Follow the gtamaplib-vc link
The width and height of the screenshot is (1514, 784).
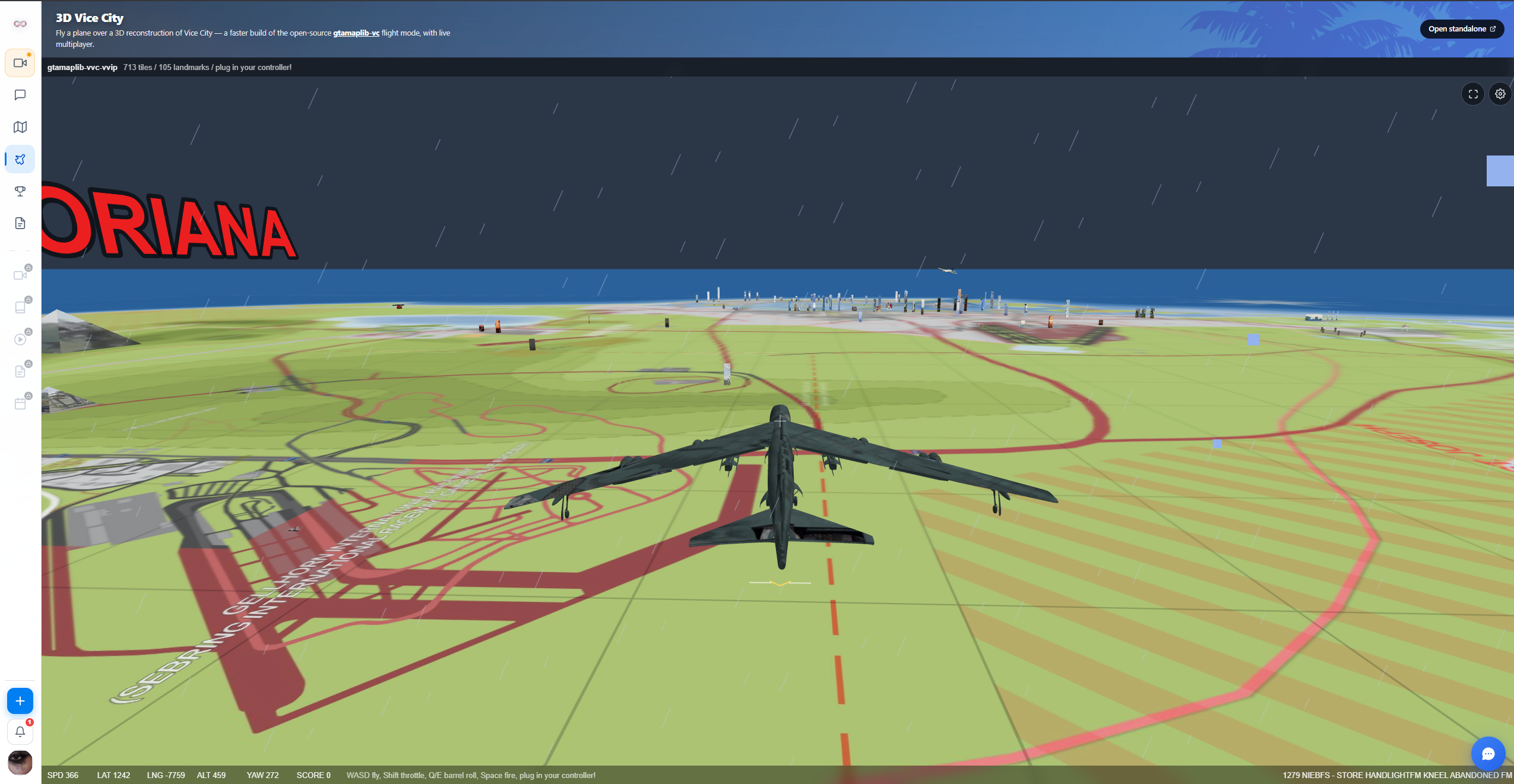(356, 33)
